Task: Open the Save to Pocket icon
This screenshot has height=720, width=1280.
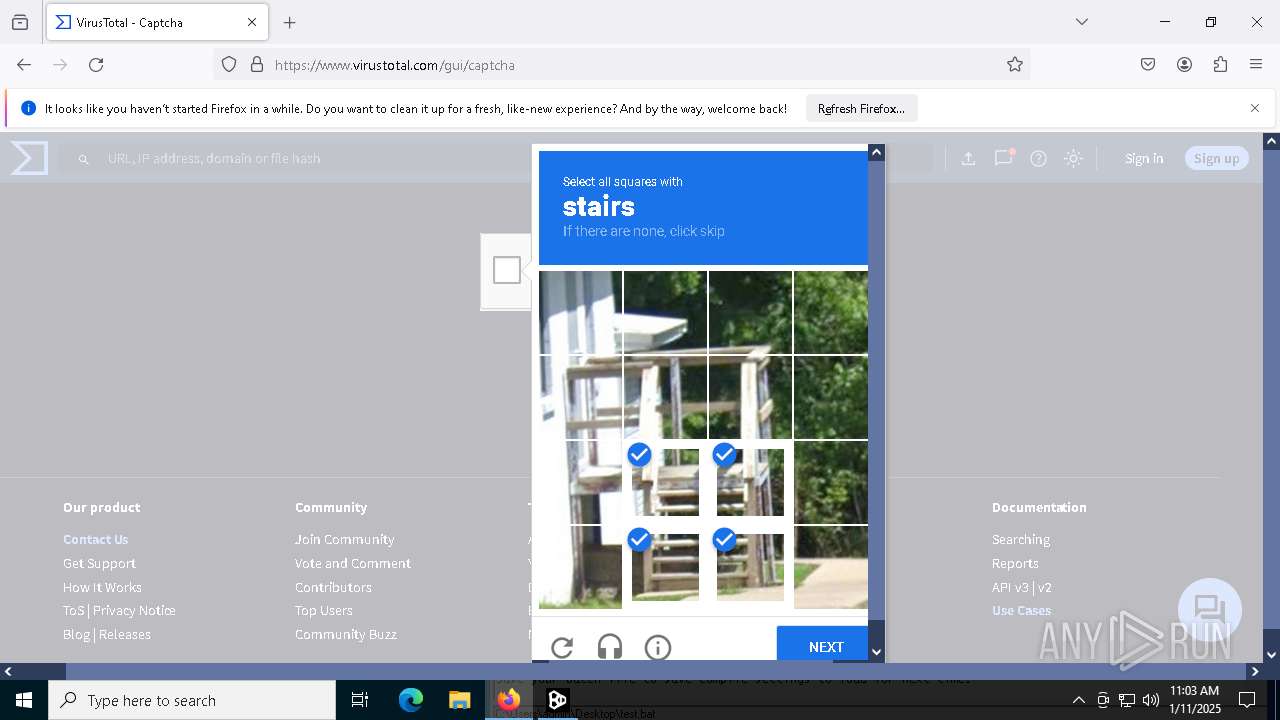Action: click(x=1148, y=65)
